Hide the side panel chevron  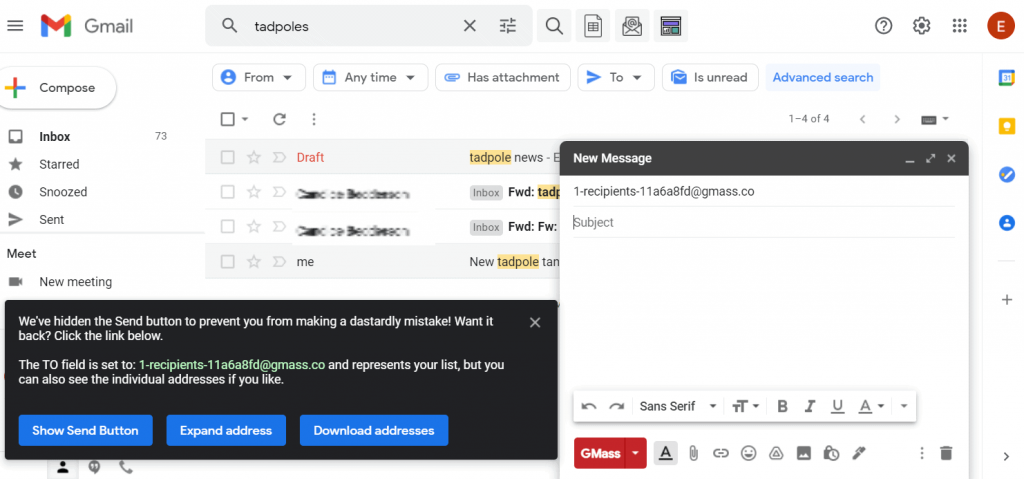pyautogui.click(x=1006, y=456)
